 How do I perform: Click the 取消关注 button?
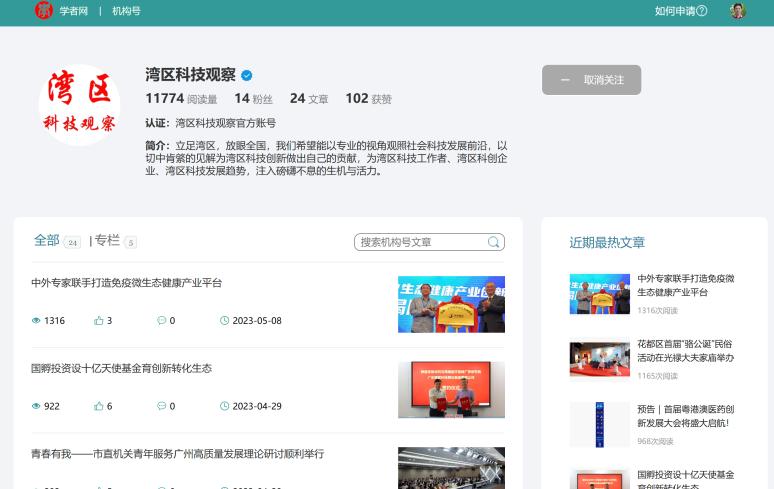click(591, 80)
